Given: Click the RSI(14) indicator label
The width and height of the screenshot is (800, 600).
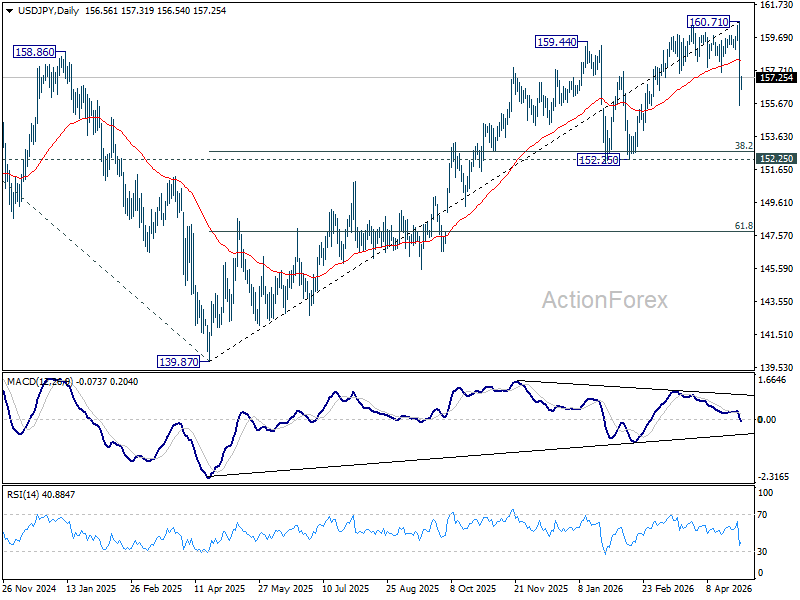Looking at the screenshot, I should [41, 494].
